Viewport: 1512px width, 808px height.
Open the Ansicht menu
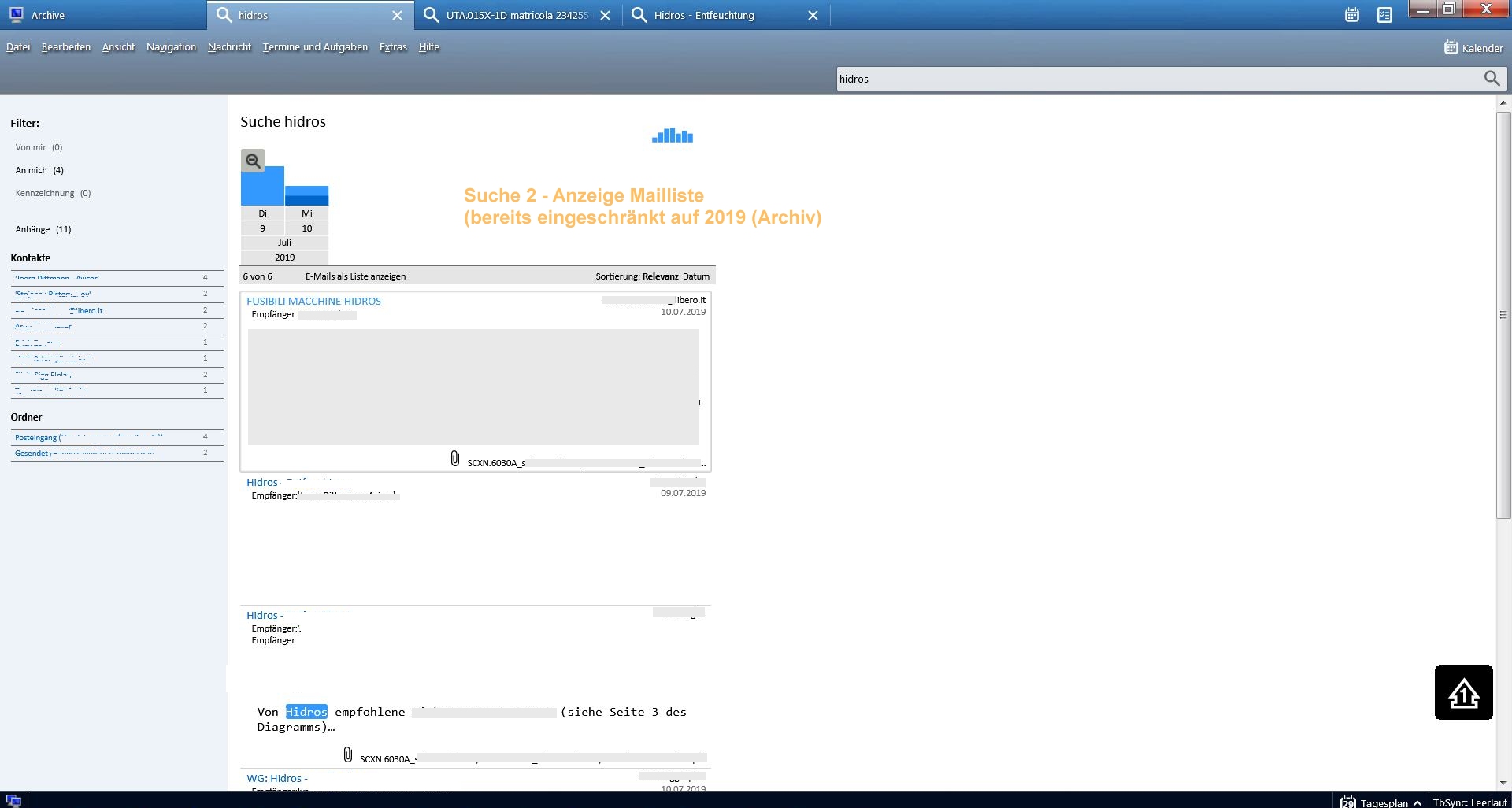(x=118, y=47)
